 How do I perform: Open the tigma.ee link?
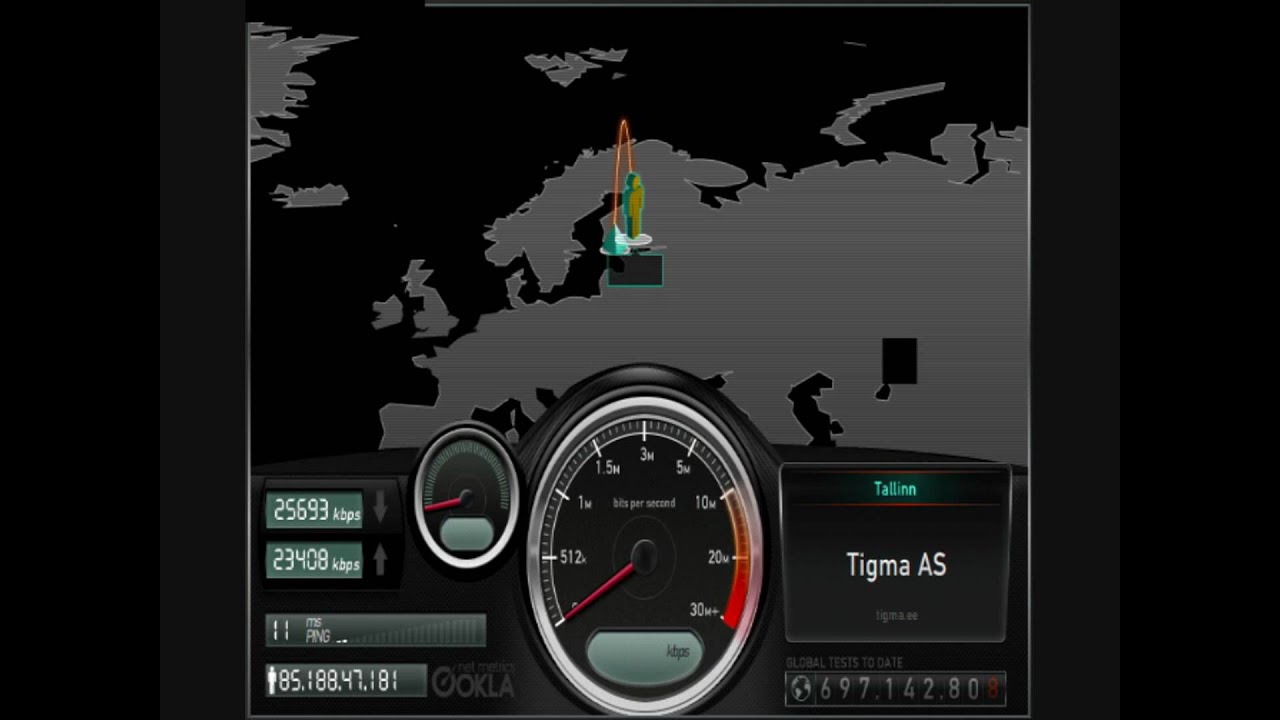896,615
